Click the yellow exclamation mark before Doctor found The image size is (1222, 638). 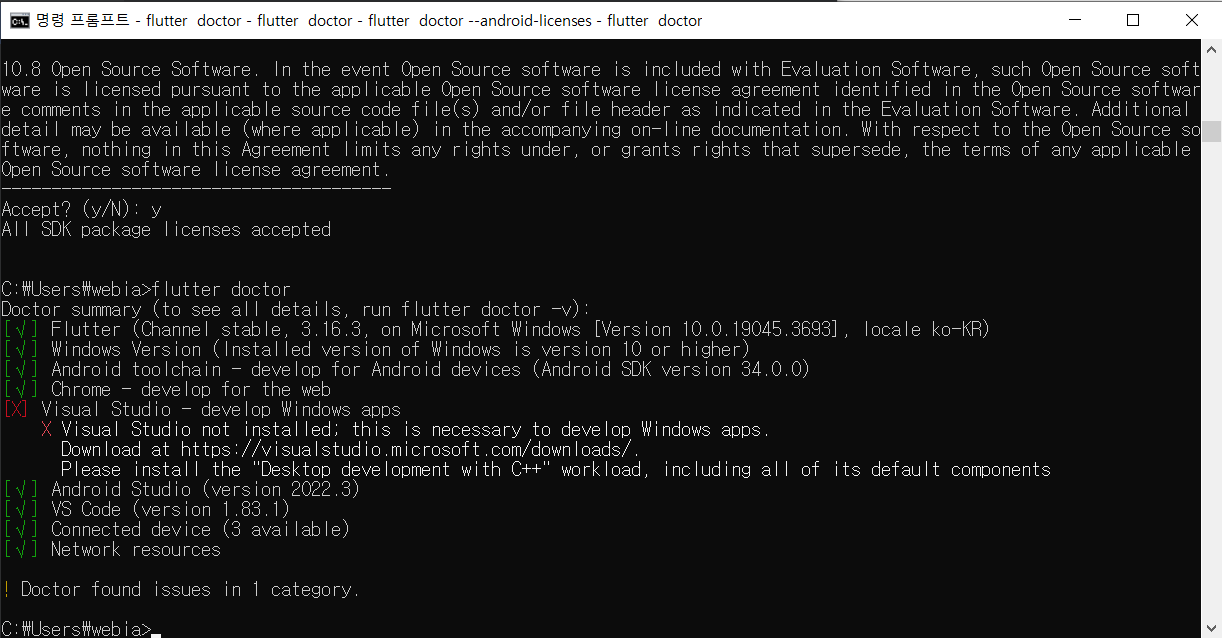click(6, 589)
